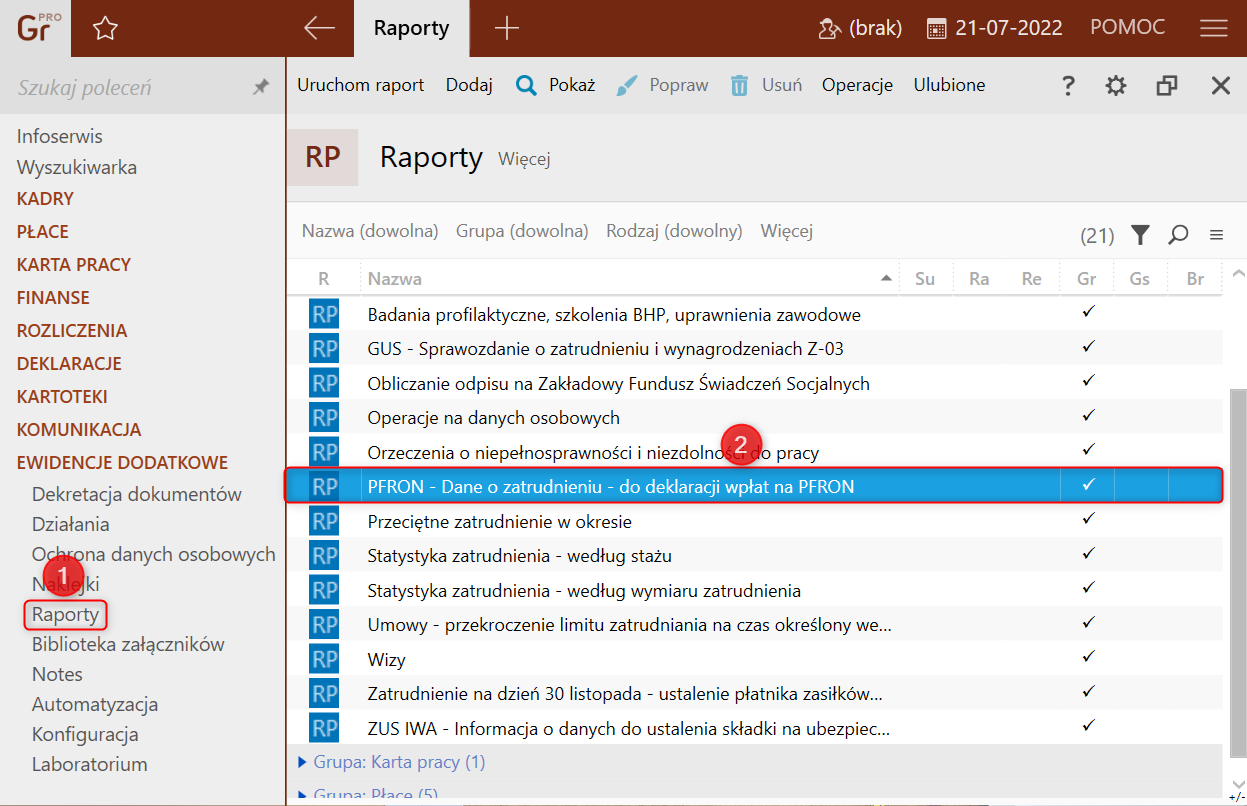Open a new tab with plus icon
The image size is (1247, 806).
(x=507, y=29)
